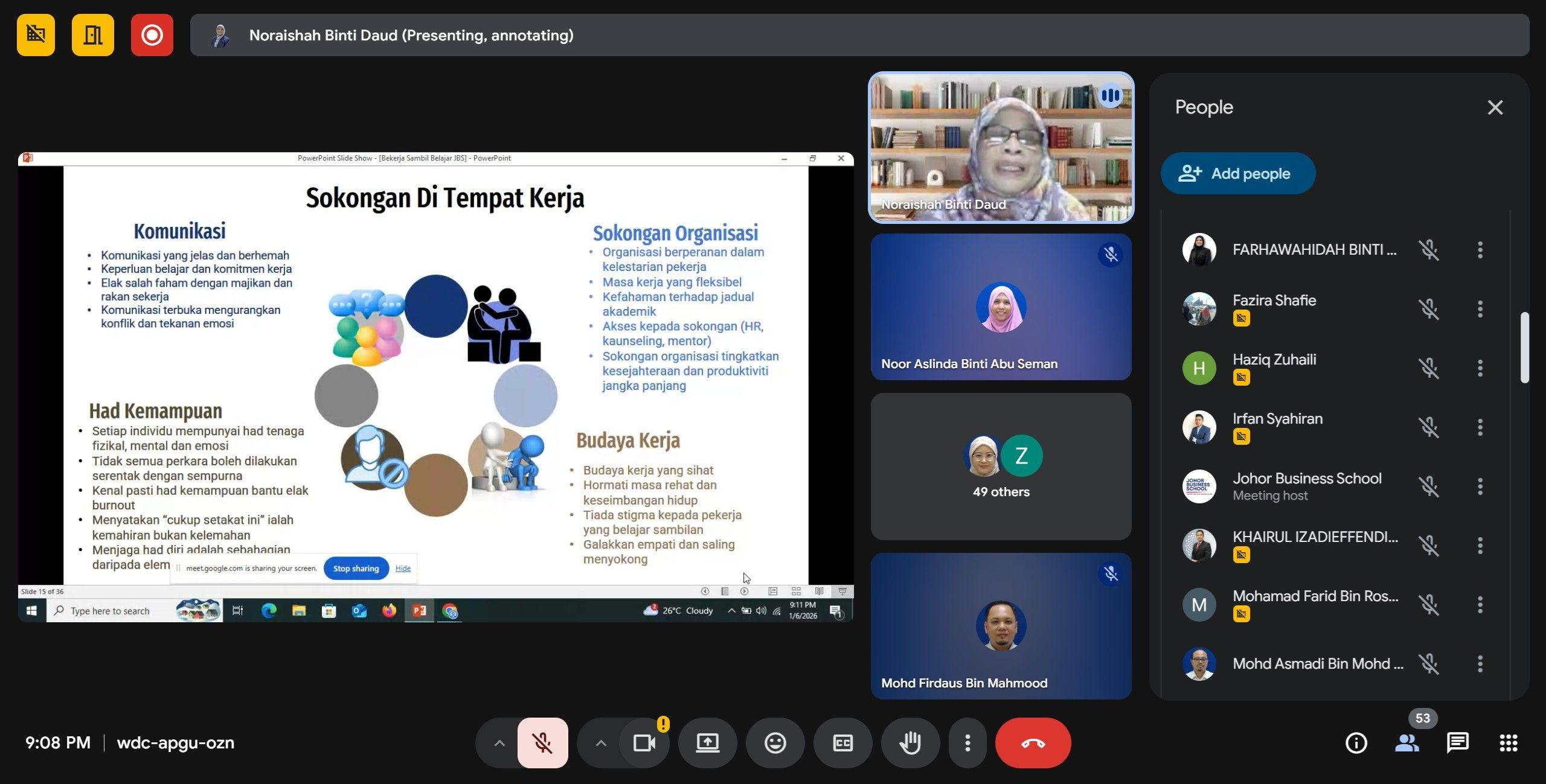Click the People list scrollbar
The height and width of the screenshot is (784, 1546).
[1524, 348]
